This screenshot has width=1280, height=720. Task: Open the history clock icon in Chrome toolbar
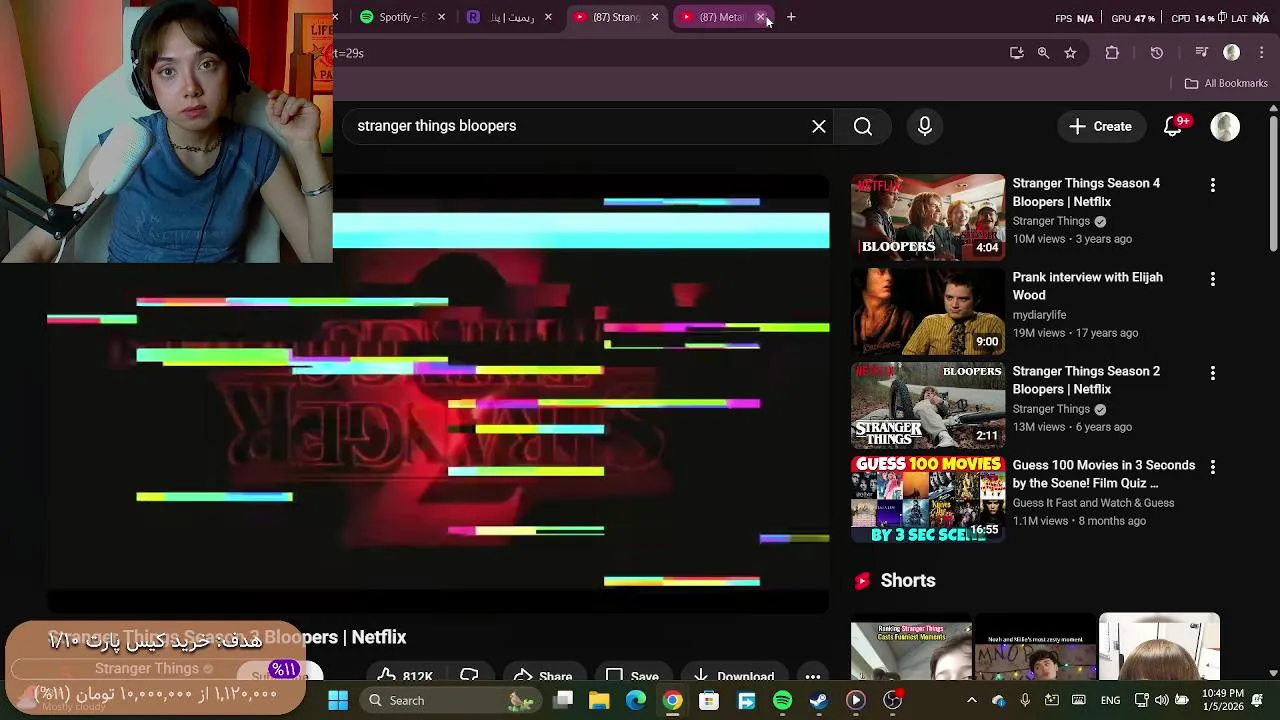(1157, 53)
